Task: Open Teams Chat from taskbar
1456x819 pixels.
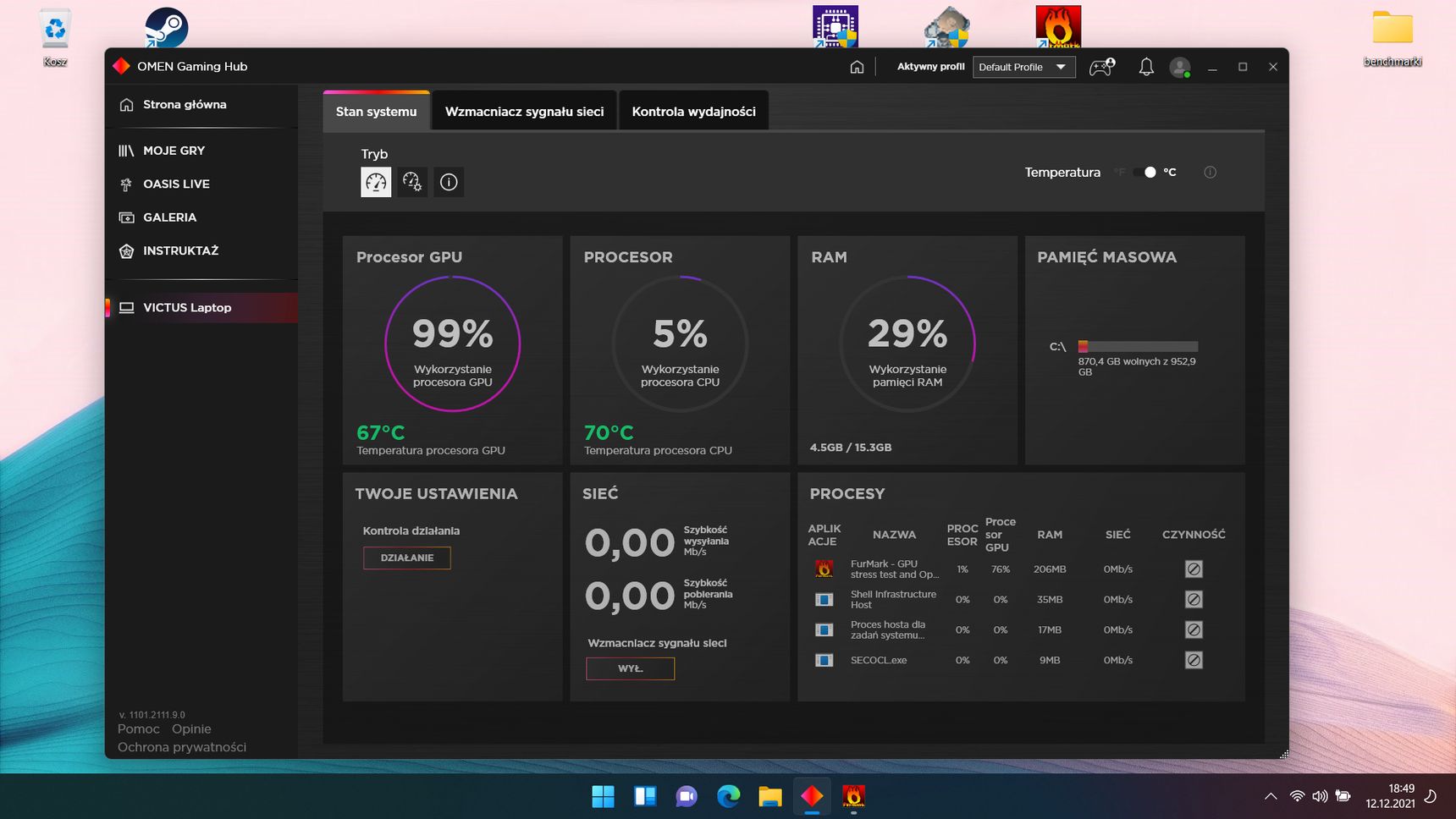Action: [687, 796]
